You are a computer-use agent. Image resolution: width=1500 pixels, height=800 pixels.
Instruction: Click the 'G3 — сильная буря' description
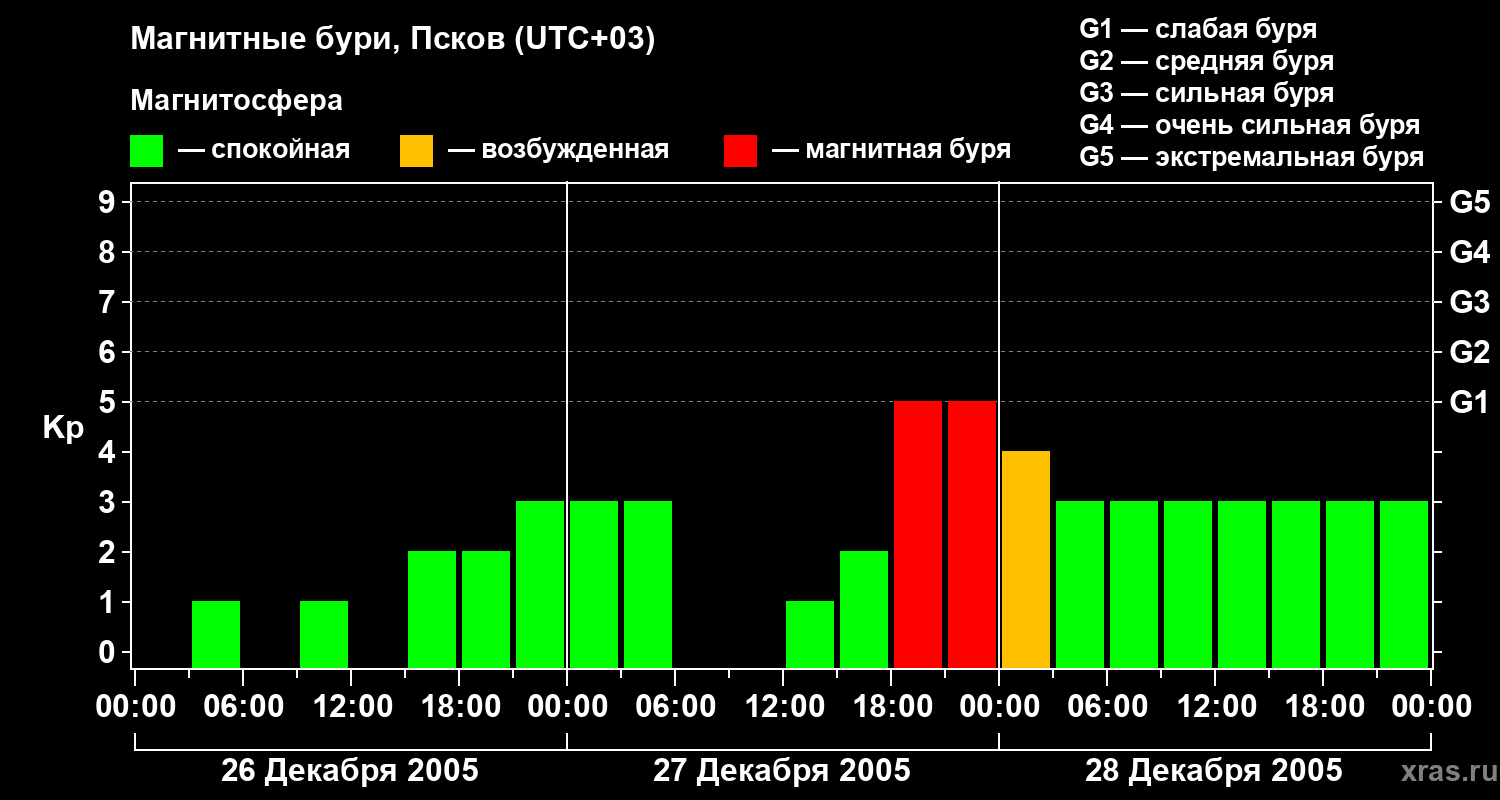coord(1207,93)
